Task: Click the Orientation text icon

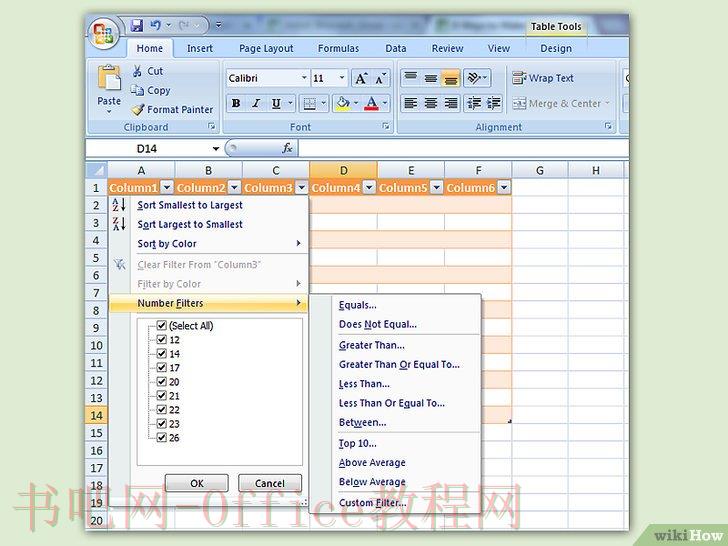Action: click(x=474, y=78)
